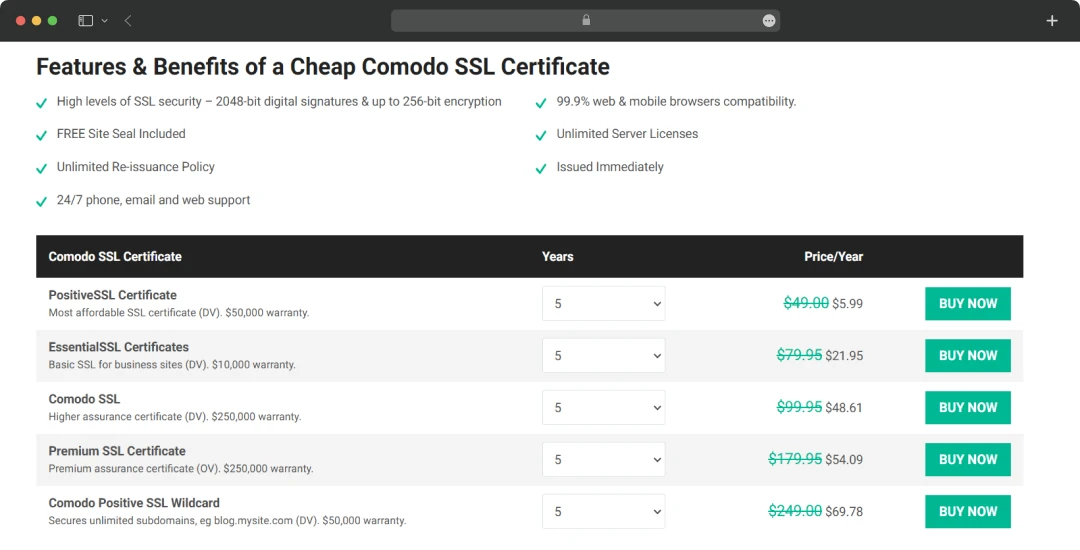Toggle the browser sidebar icon
1080x550 pixels.
coord(85,21)
